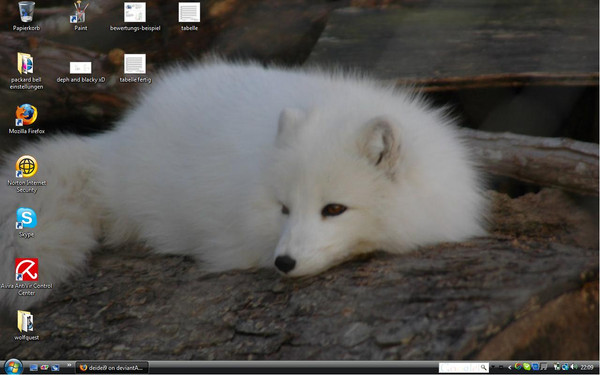Click the Google Desktop tray icon
This screenshot has height=375, width=600.
click(x=518, y=367)
